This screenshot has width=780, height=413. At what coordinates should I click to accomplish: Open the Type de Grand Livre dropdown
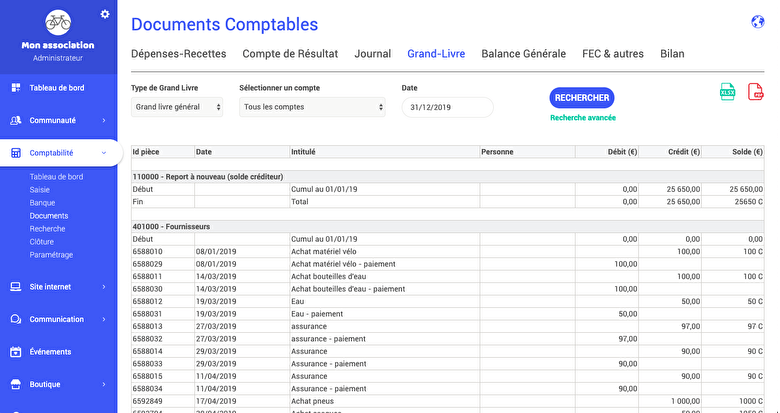(x=177, y=107)
